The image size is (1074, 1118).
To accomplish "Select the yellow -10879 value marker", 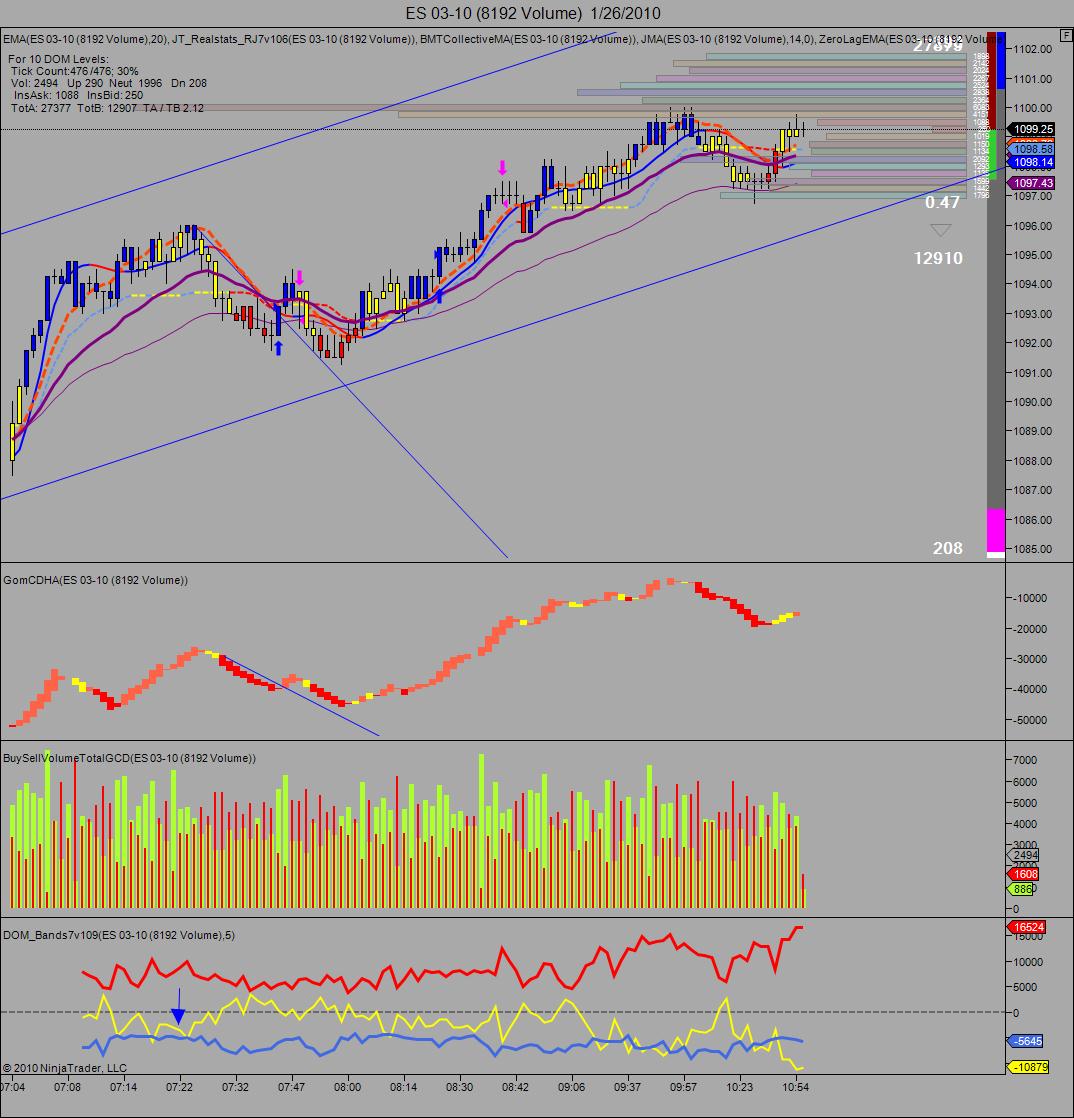I will (x=1027, y=1067).
